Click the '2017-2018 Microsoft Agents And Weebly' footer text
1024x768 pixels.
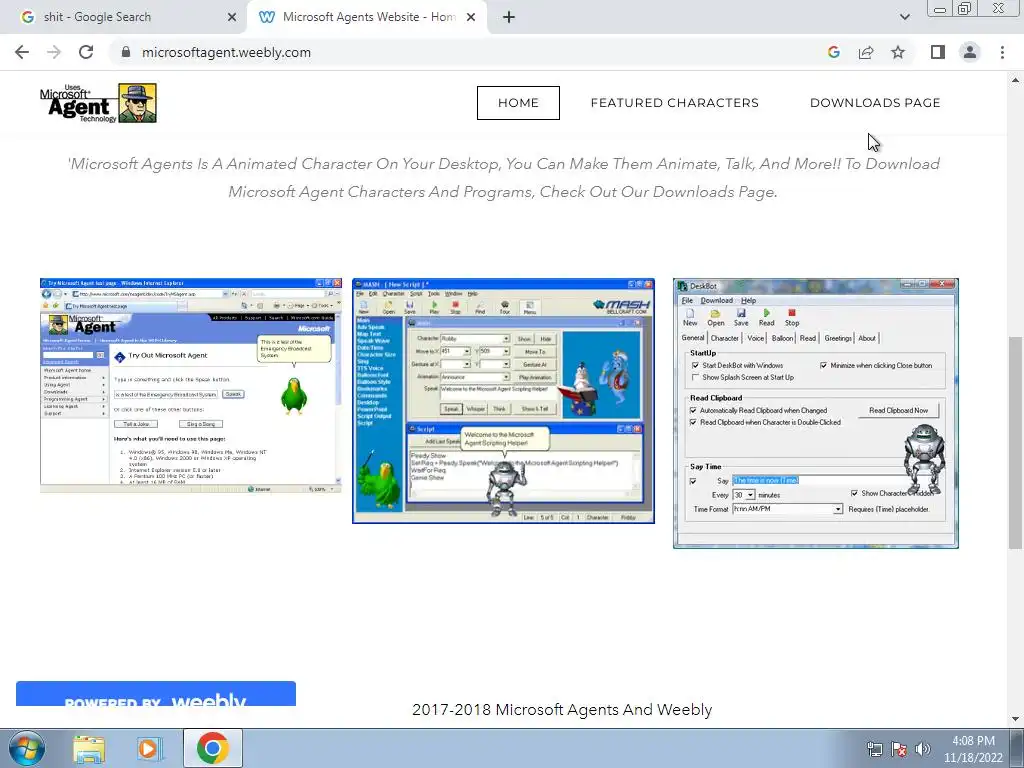click(x=562, y=710)
